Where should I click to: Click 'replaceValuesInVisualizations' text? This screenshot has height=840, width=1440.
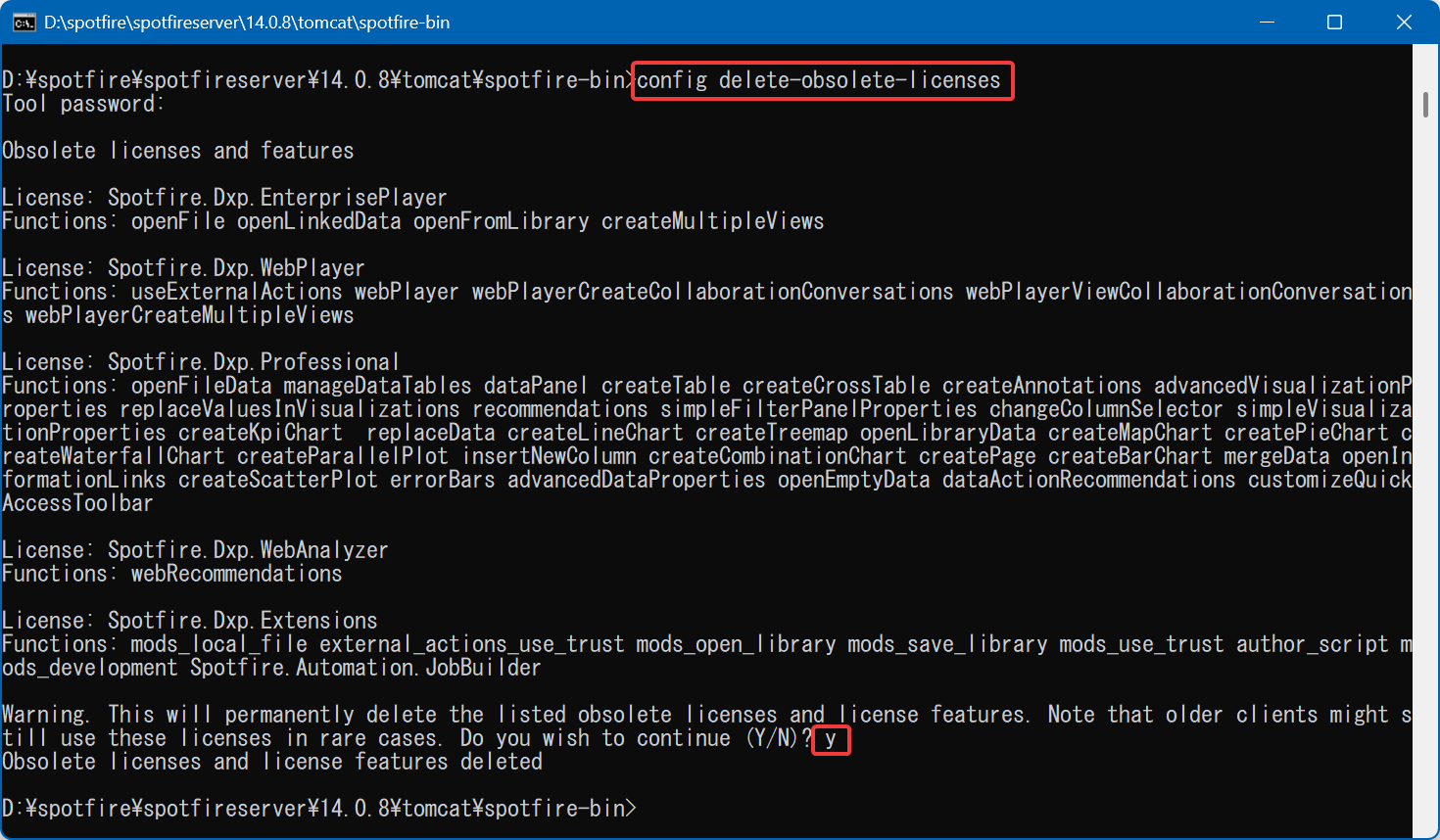click(x=290, y=409)
